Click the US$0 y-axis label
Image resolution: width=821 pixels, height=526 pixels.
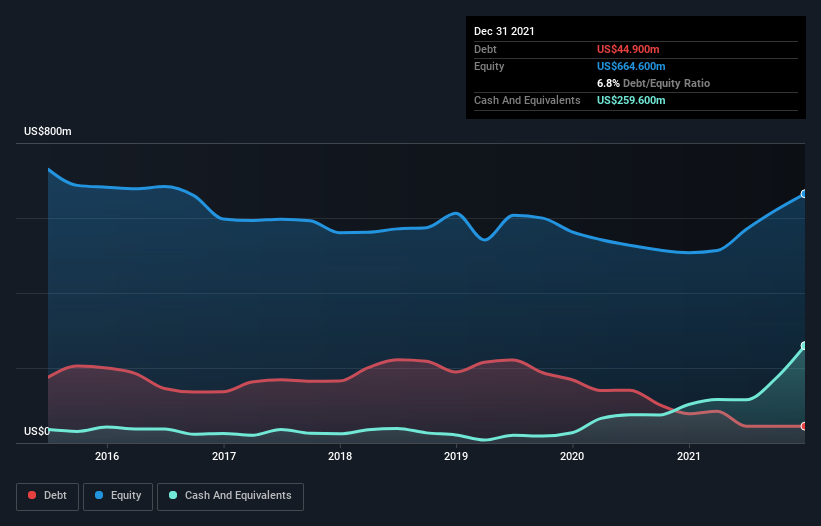pos(37,431)
